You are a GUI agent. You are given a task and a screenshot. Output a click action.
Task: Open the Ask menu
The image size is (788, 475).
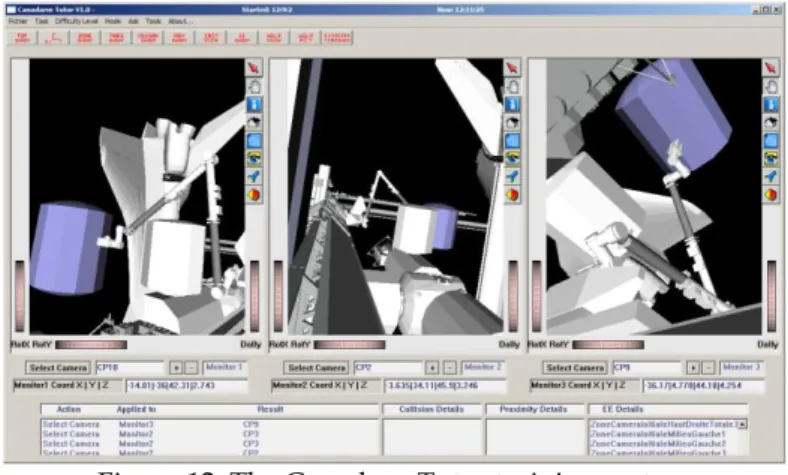click(133, 21)
